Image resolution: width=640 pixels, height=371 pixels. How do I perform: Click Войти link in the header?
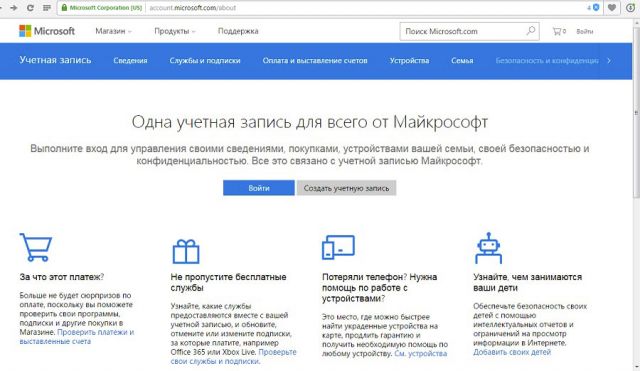[584, 31]
